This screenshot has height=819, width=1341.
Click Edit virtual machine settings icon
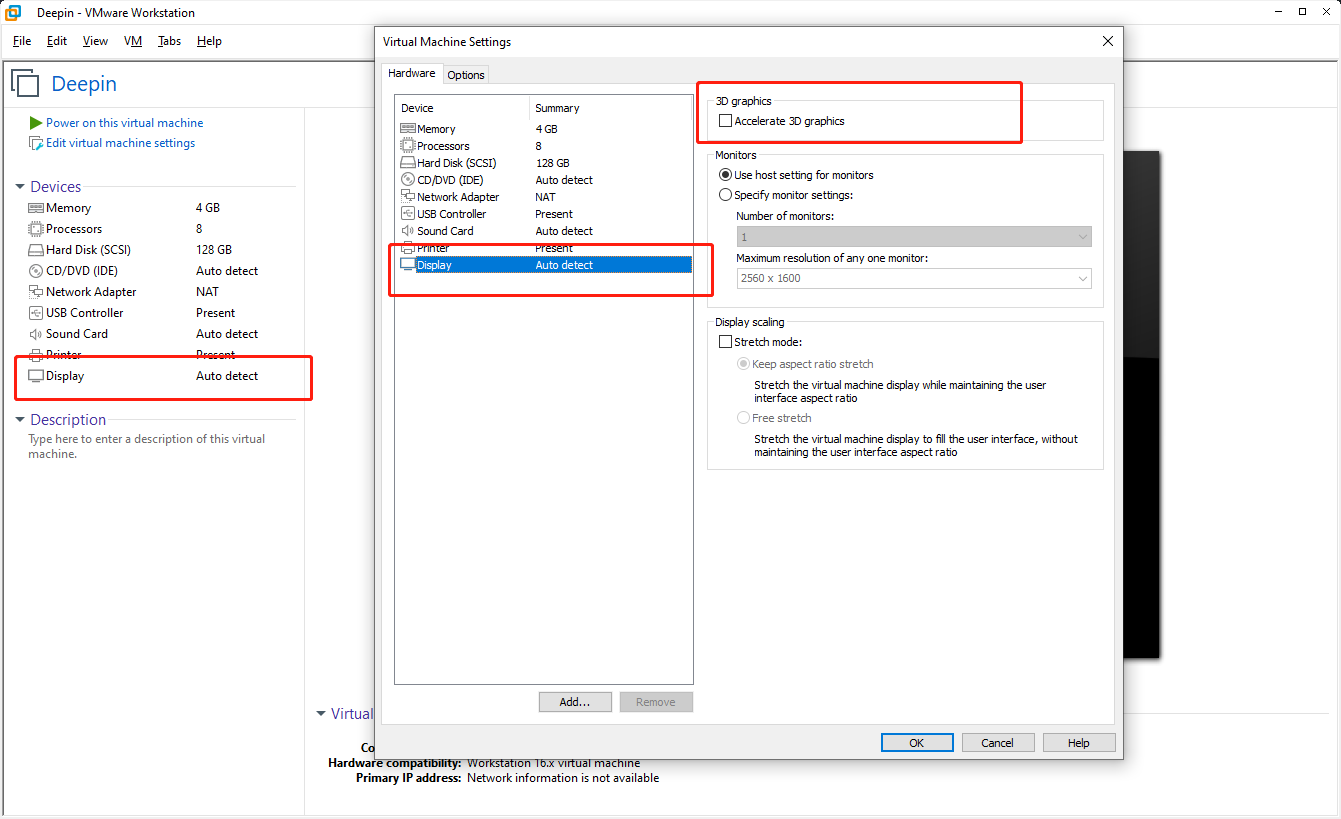coord(36,143)
